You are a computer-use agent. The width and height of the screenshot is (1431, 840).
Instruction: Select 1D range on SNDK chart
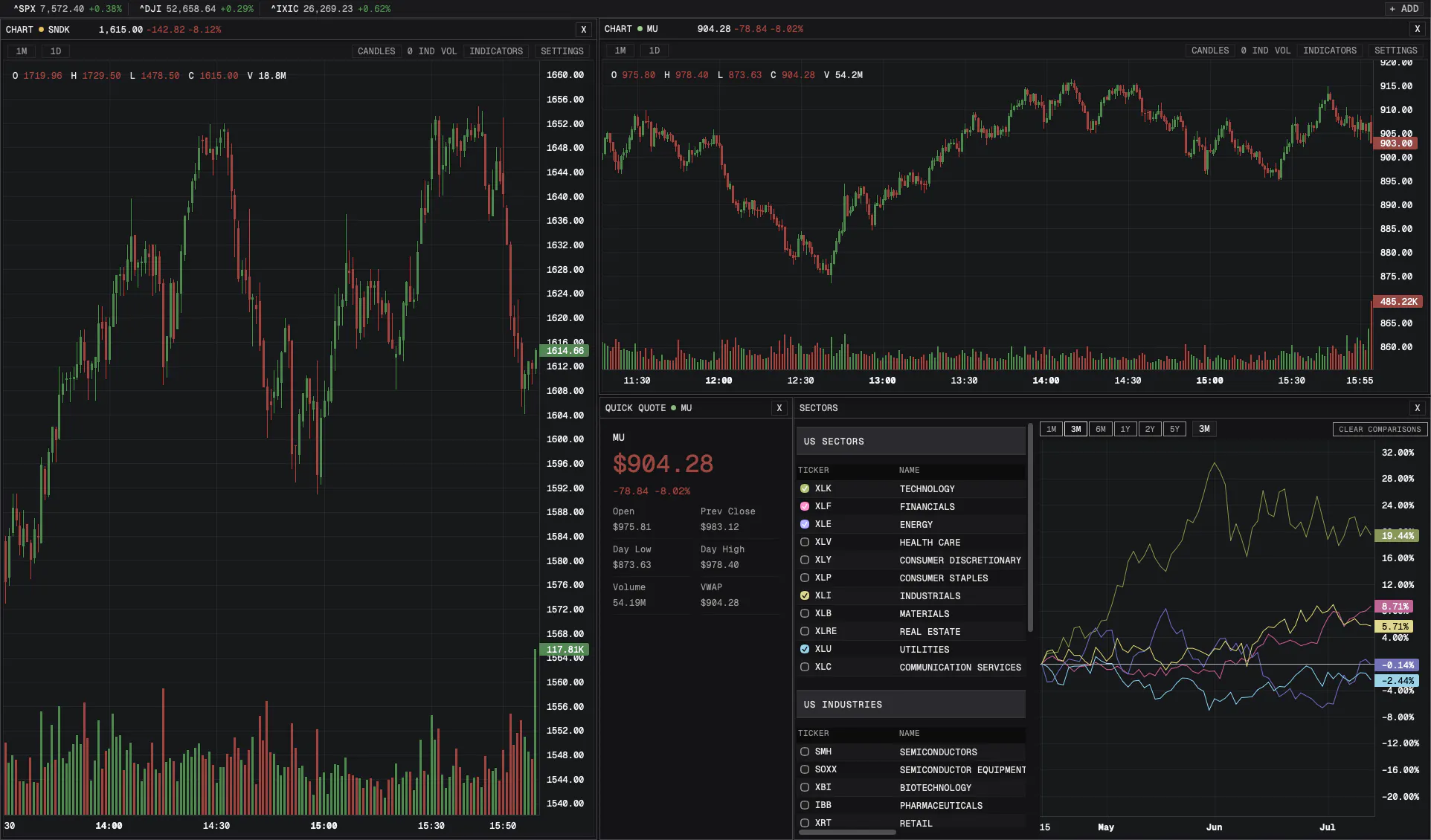click(56, 51)
